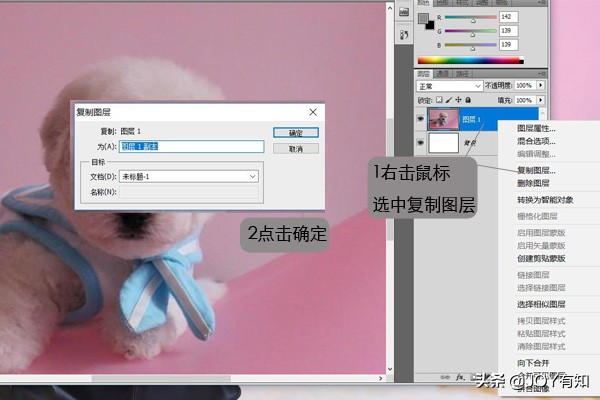The width and height of the screenshot is (600, 400).
Task: Open the Mini Bridge collapsed panel icon
Action: [404, 12]
